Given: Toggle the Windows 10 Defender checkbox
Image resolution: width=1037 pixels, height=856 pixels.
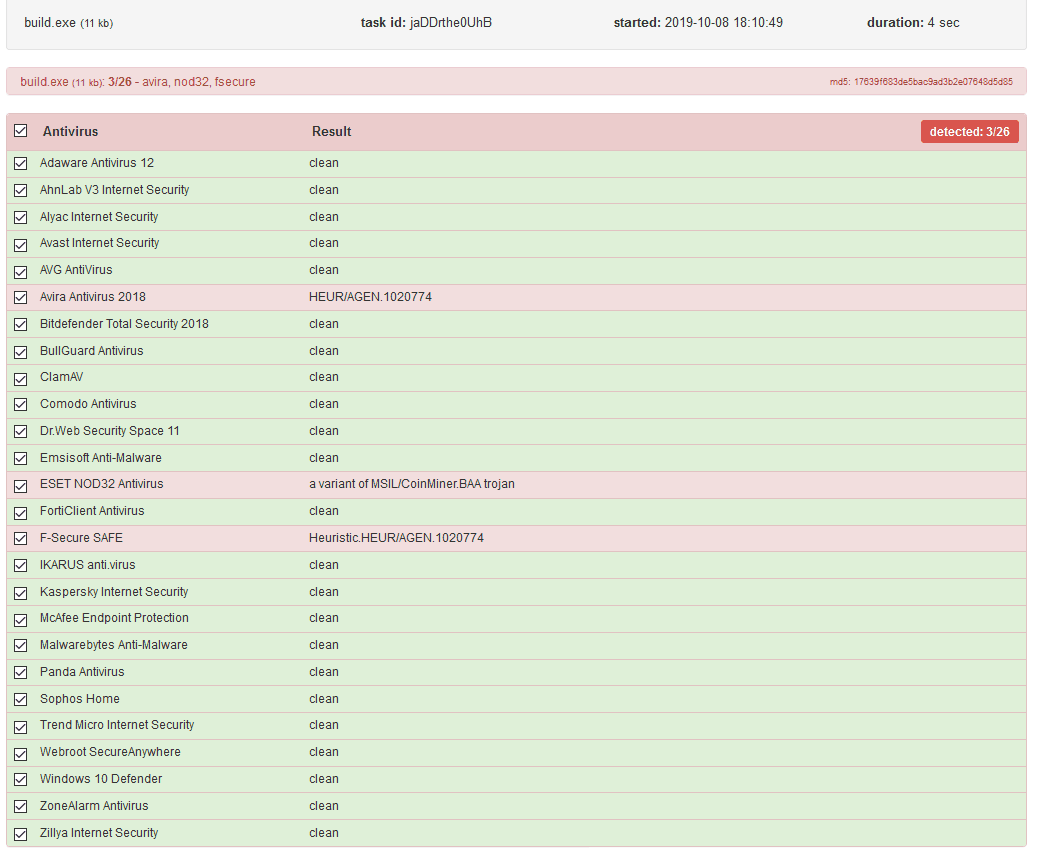Looking at the screenshot, I should 20,780.
